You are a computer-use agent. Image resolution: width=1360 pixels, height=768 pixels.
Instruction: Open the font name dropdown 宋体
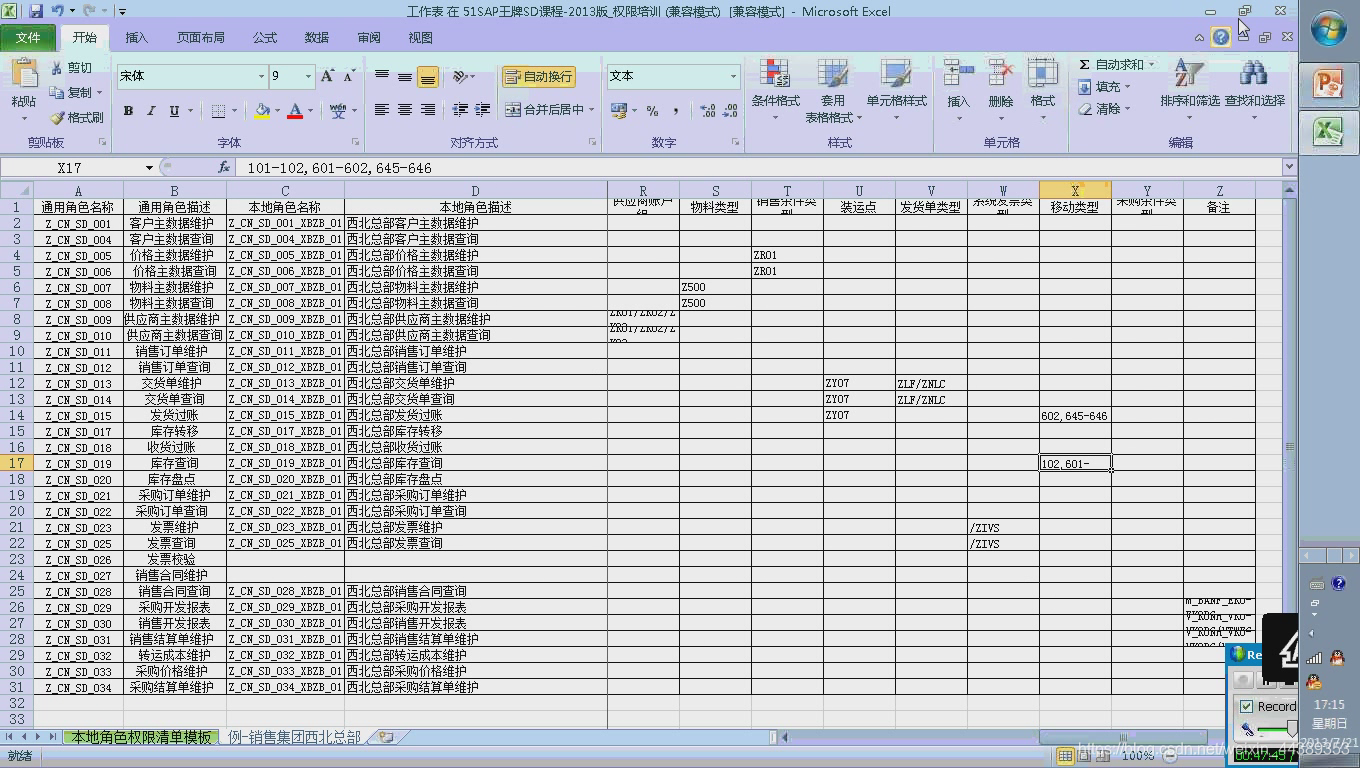(261, 76)
